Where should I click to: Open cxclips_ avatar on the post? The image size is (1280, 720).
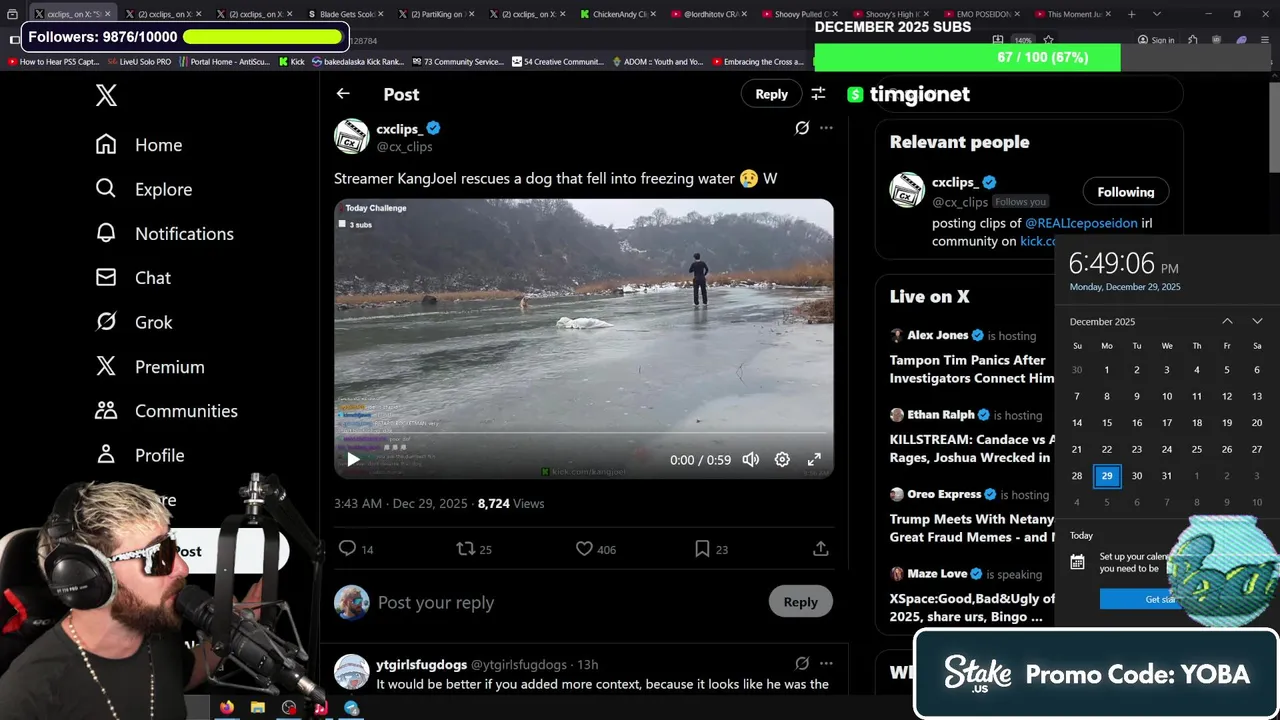click(351, 136)
